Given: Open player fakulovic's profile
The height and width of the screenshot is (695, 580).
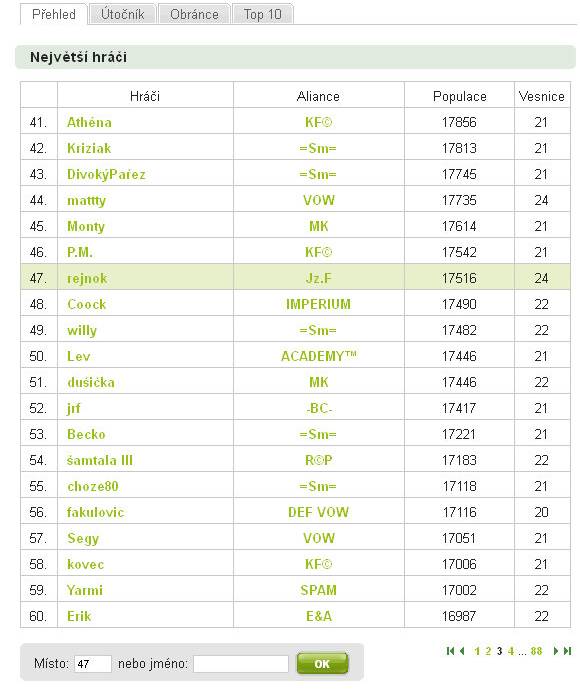Looking at the screenshot, I should pyautogui.click(x=95, y=512).
